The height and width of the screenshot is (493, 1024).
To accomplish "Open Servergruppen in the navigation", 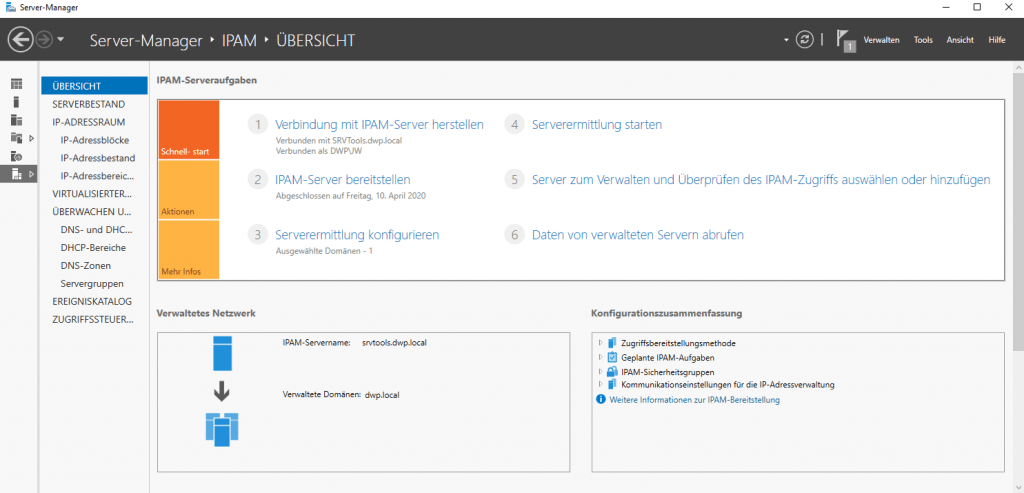I will [94, 283].
